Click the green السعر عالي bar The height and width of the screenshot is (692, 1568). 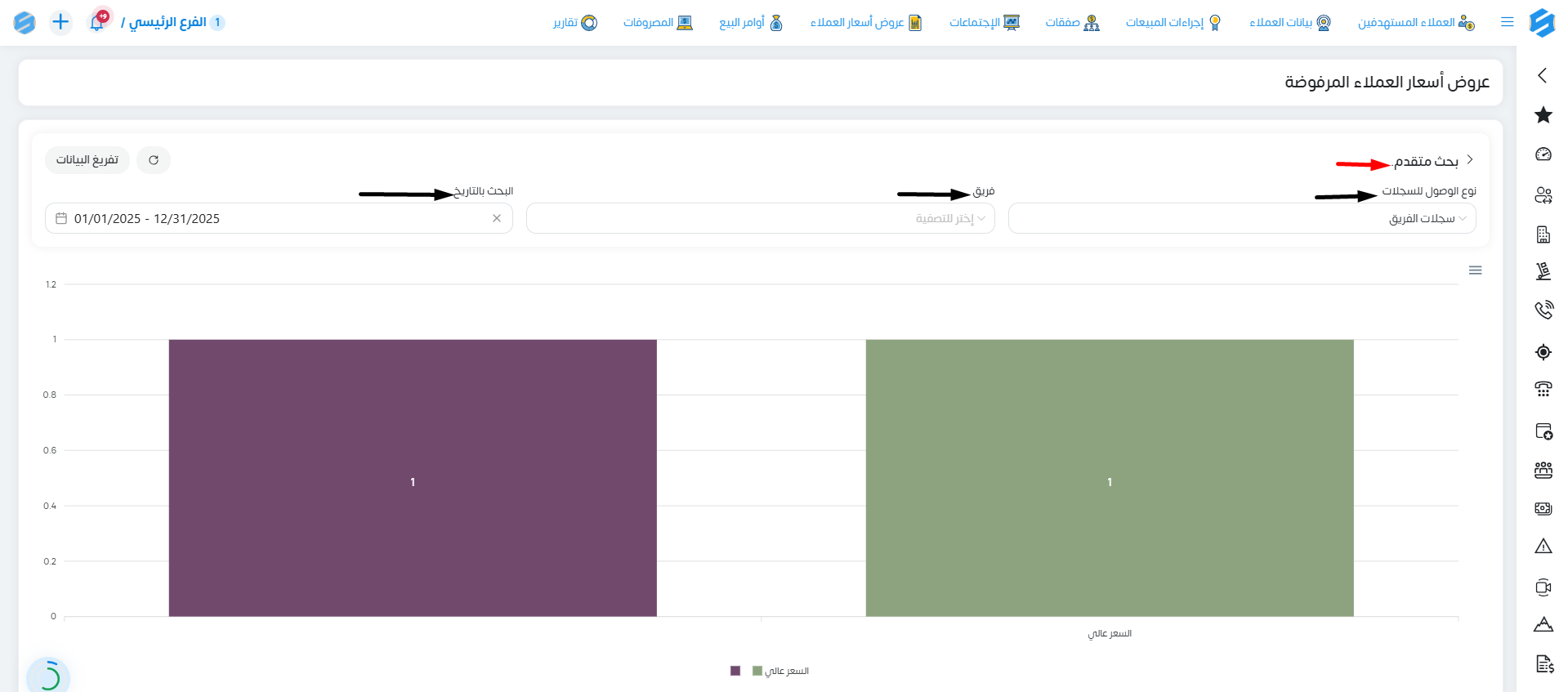click(1110, 478)
